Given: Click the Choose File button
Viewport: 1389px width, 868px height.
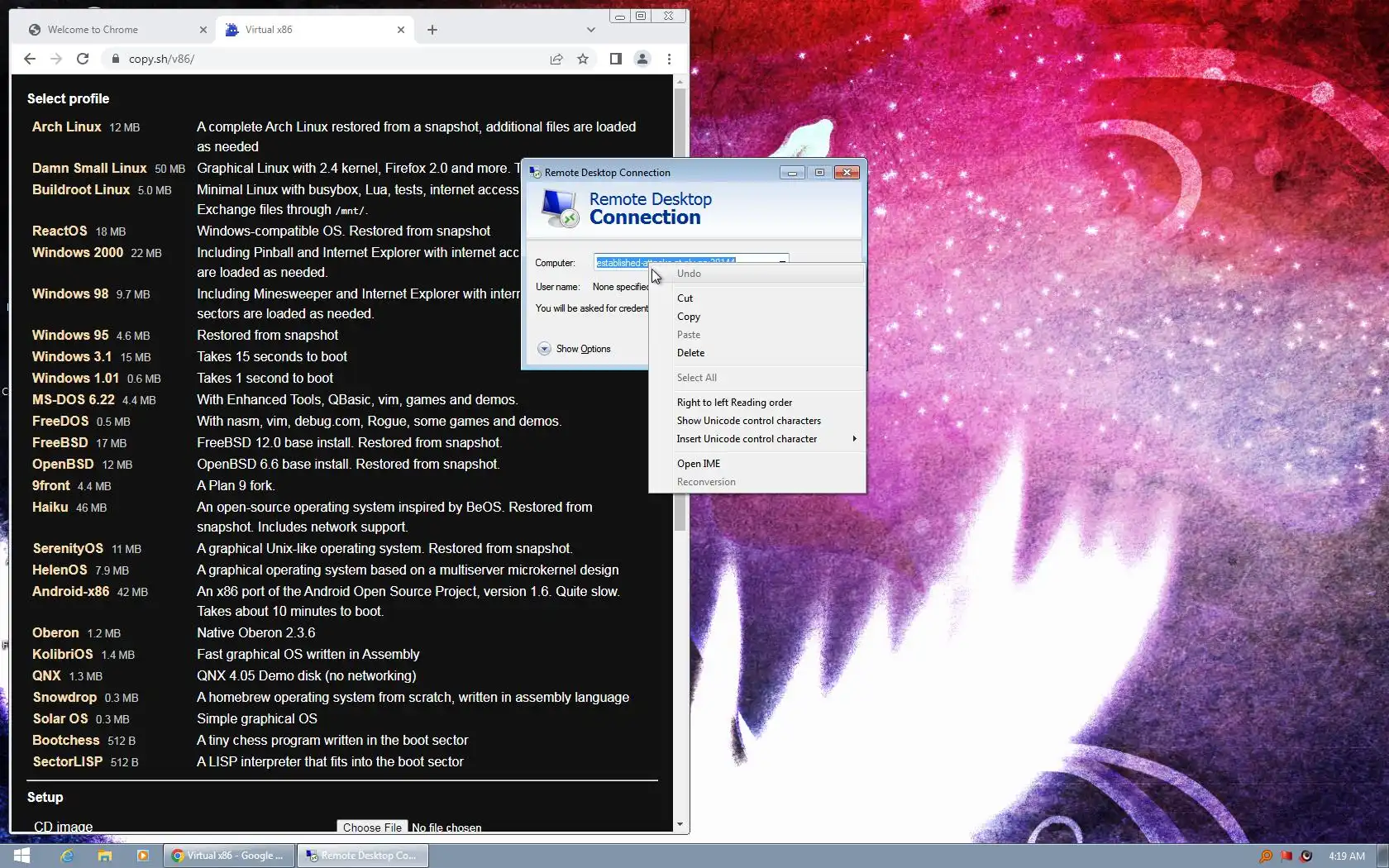Looking at the screenshot, I should [x=372, y=827].
